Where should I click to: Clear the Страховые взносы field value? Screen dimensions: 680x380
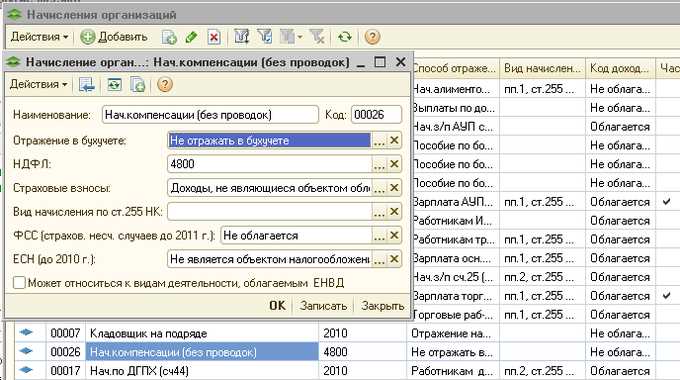394,188
